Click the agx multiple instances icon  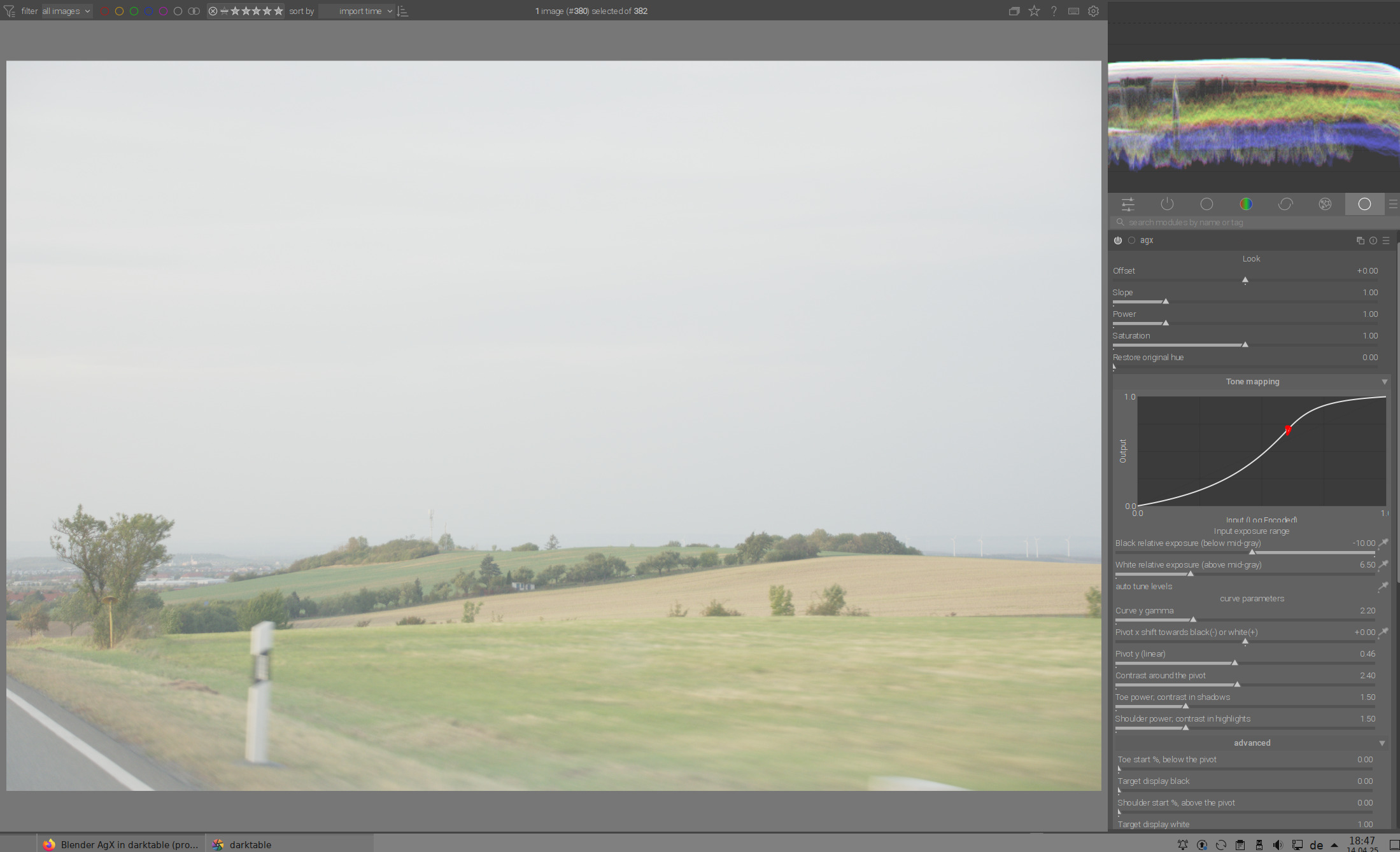pos(1360,241)
